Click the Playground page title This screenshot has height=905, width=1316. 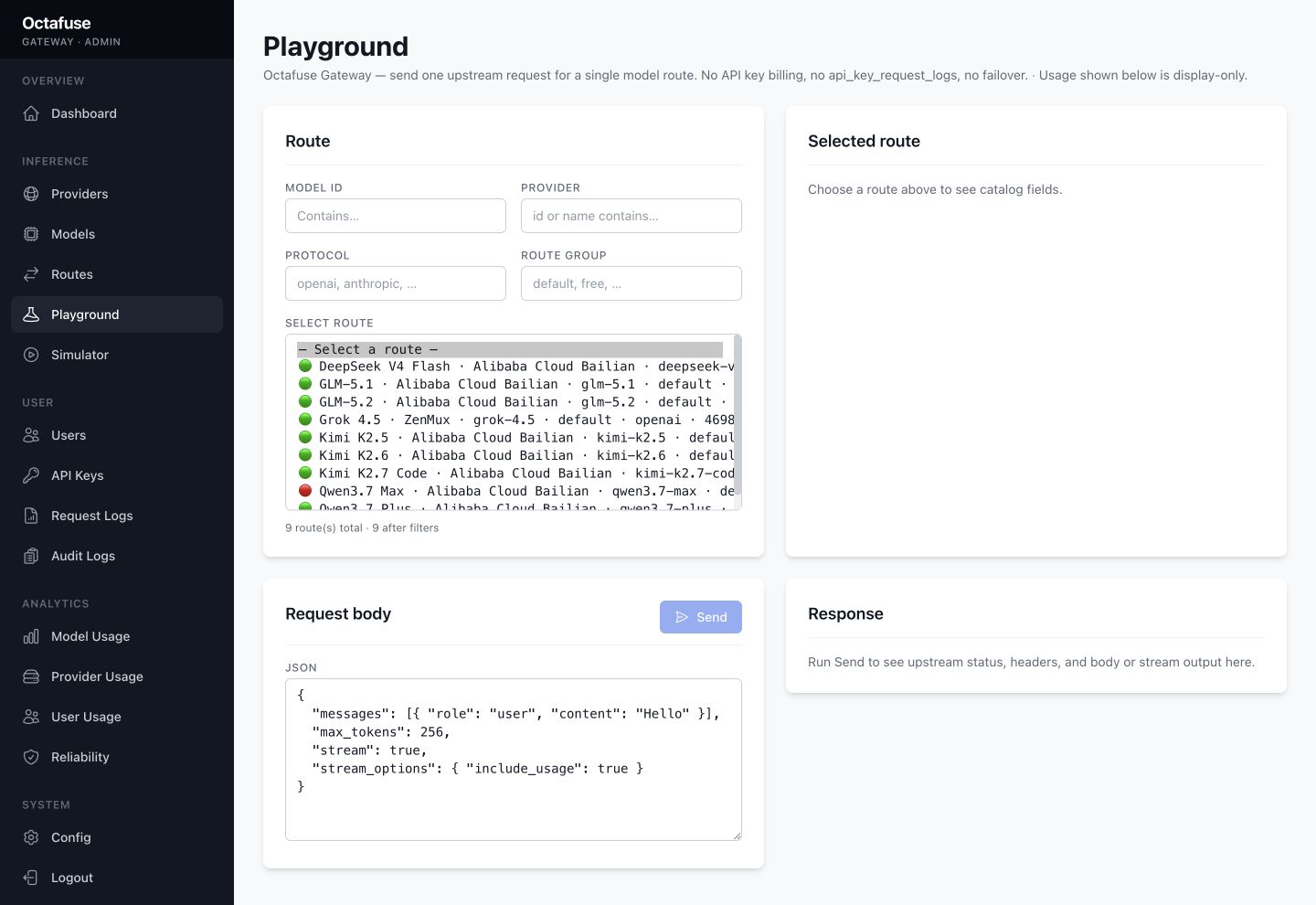click(x=335, y=47)
